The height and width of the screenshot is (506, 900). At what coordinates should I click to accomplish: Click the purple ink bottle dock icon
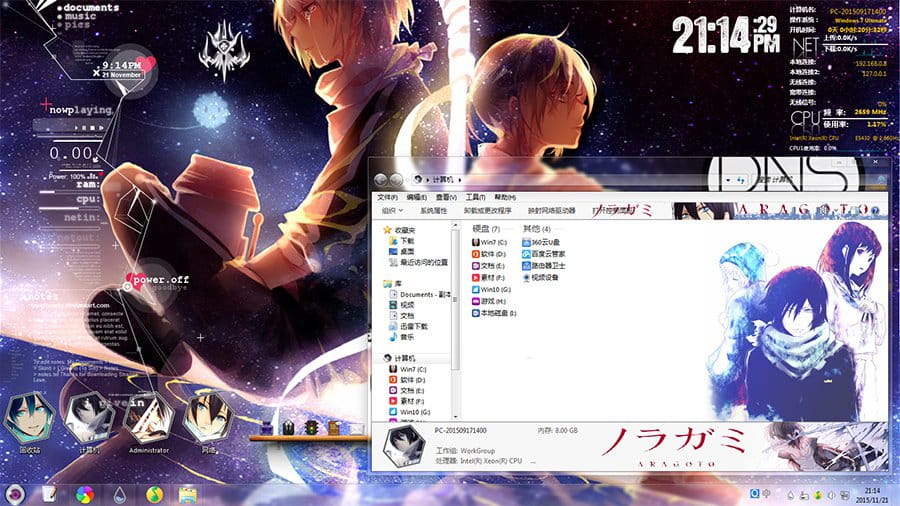coord(266,428)
